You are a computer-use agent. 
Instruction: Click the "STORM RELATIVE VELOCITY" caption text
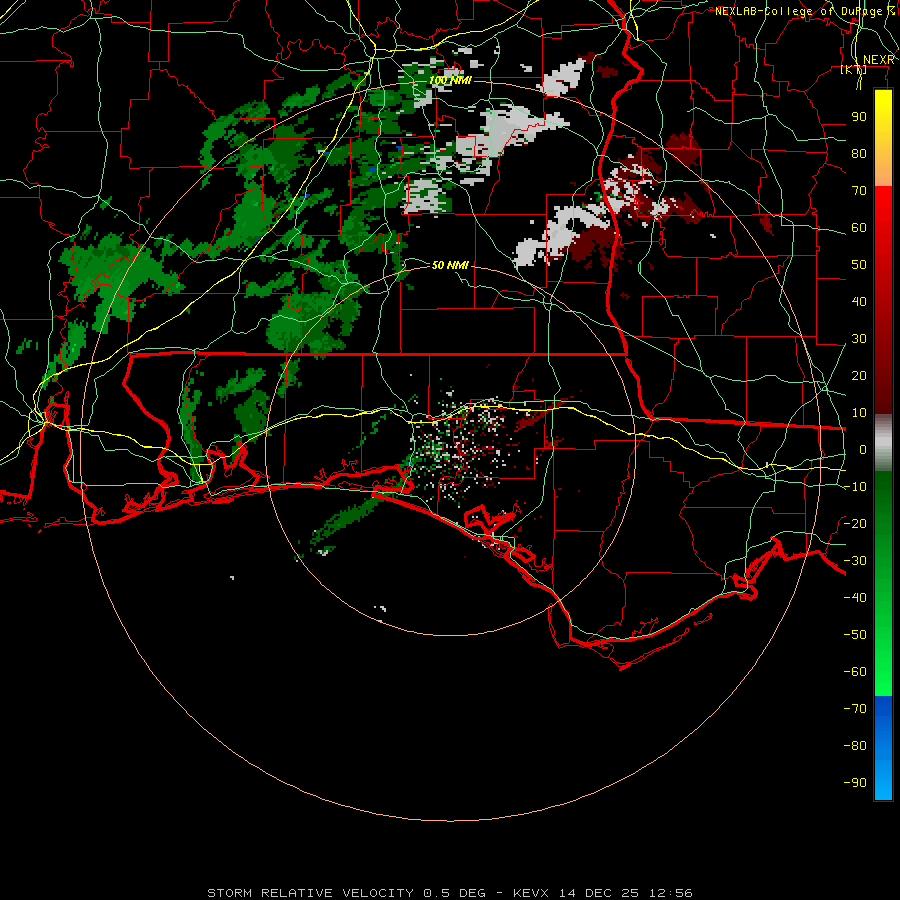click(310, 893)
